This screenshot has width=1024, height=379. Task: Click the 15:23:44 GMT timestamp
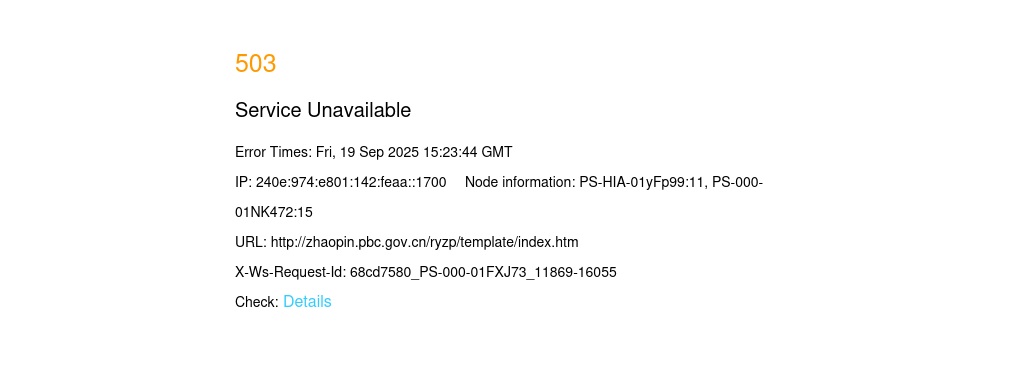tap(468, 152)
